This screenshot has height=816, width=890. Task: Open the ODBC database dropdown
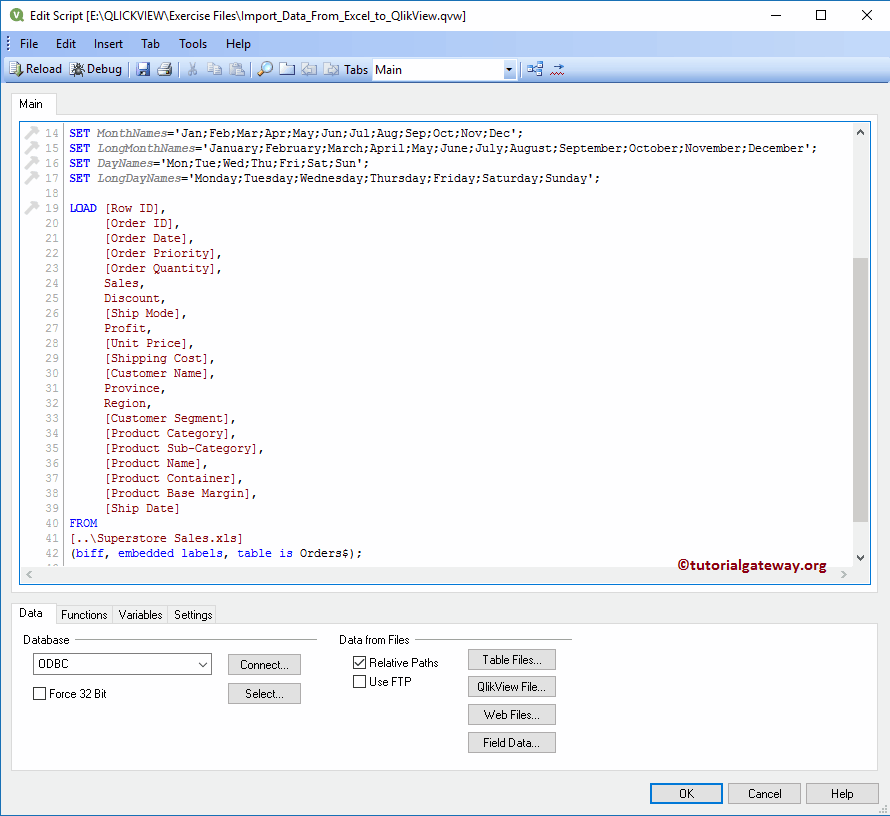point(203,664)
